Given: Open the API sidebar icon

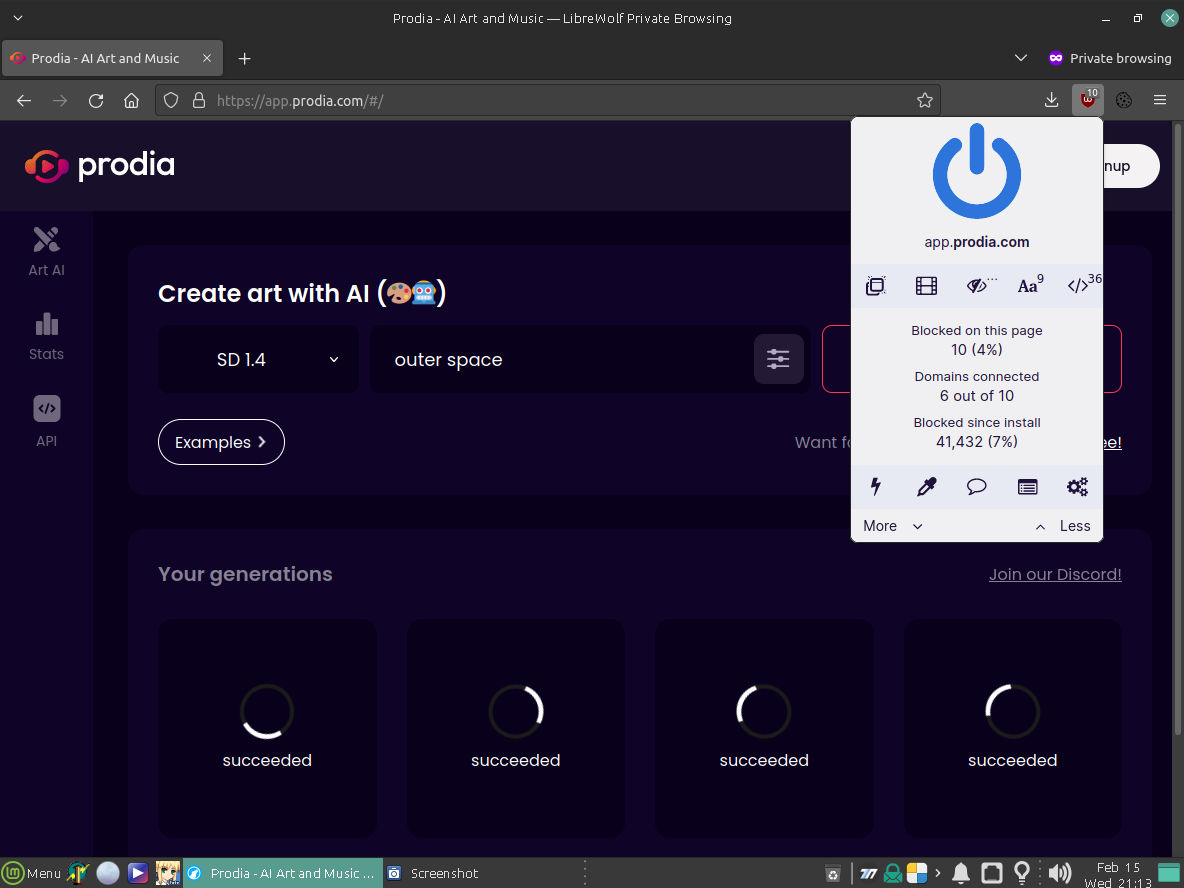Looking at the screenshot, I should (x=46, y=420).
